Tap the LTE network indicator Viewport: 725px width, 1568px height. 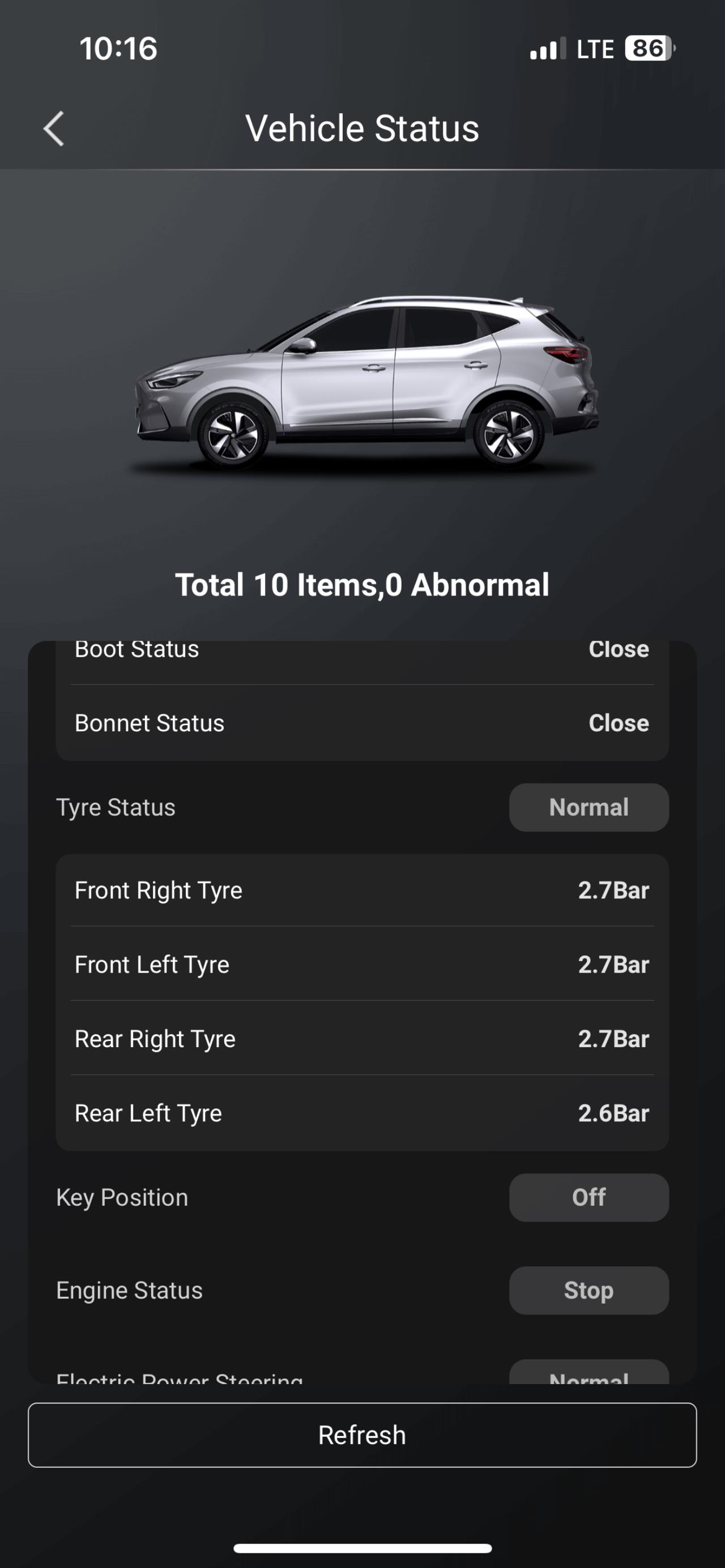click(595, 49)
